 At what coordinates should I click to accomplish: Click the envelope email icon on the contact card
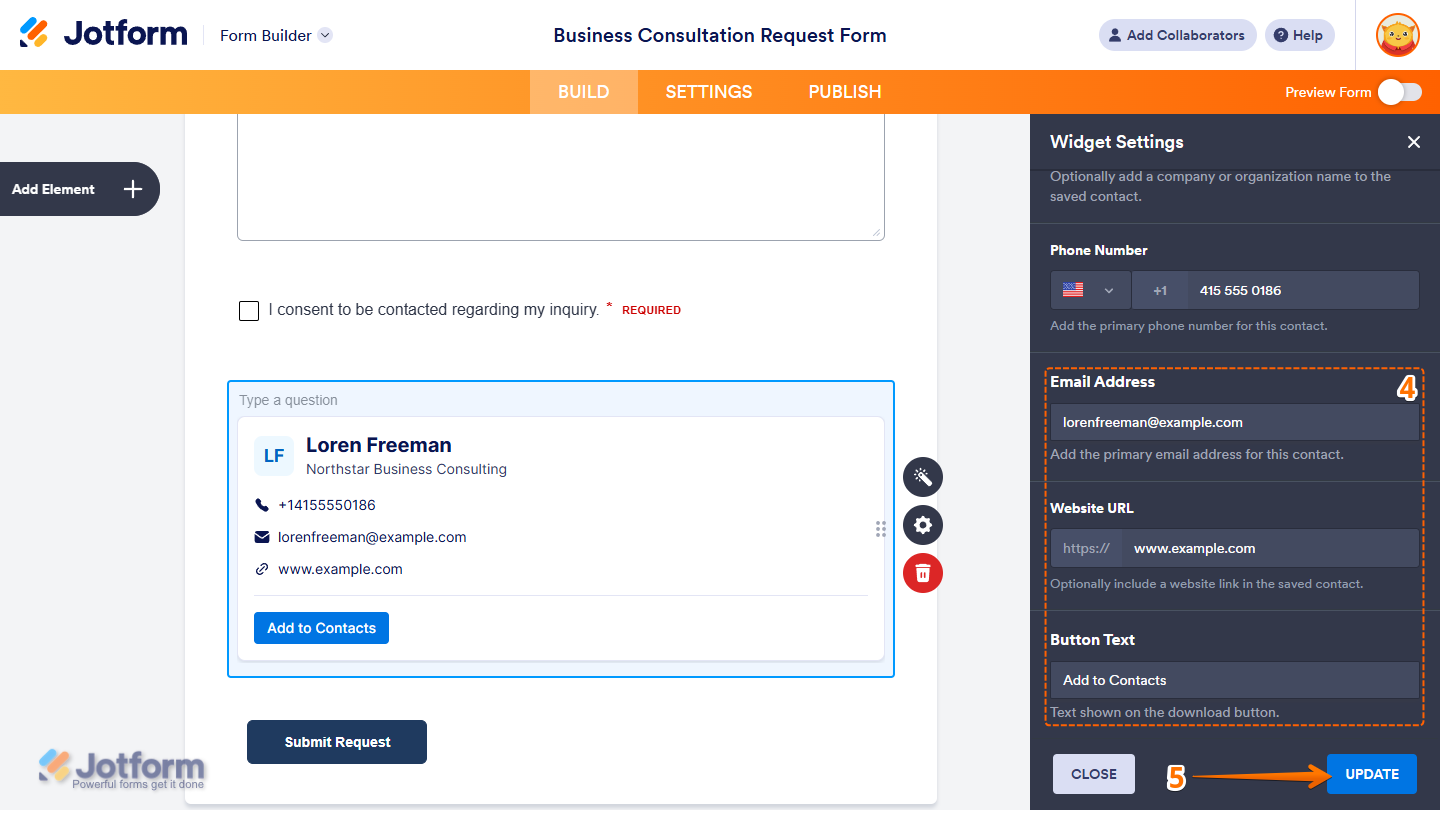point(262,537)
